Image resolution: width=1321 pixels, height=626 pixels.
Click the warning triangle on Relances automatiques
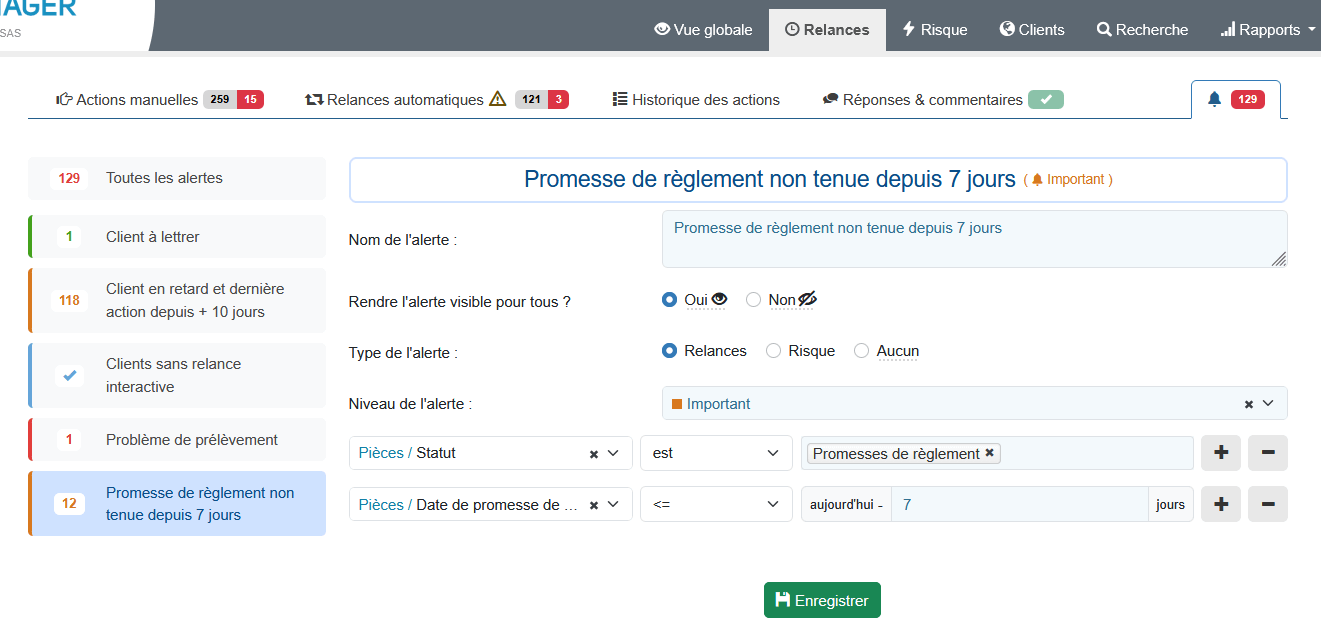point(498,99)
